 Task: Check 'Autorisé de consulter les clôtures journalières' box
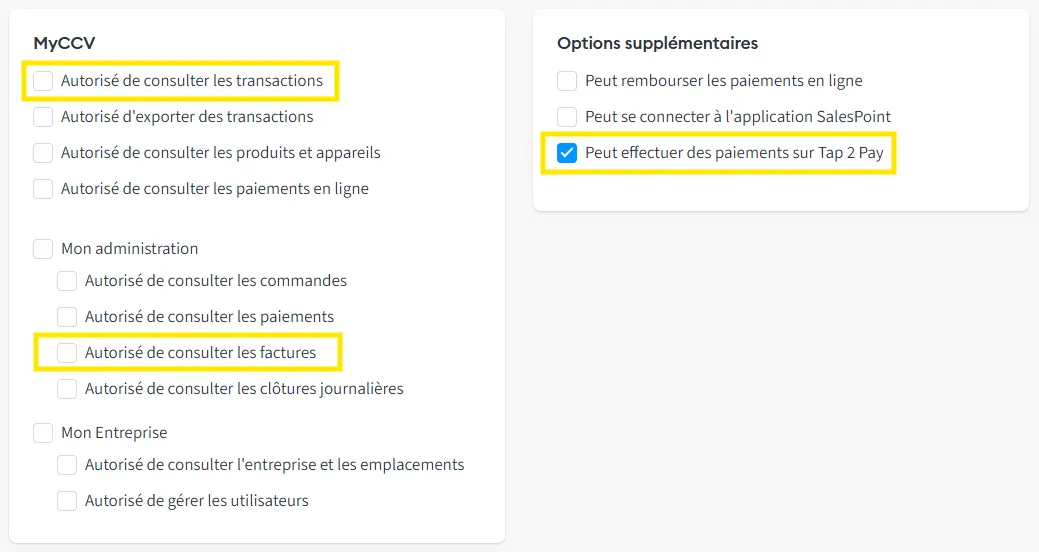tap(67, 389)
